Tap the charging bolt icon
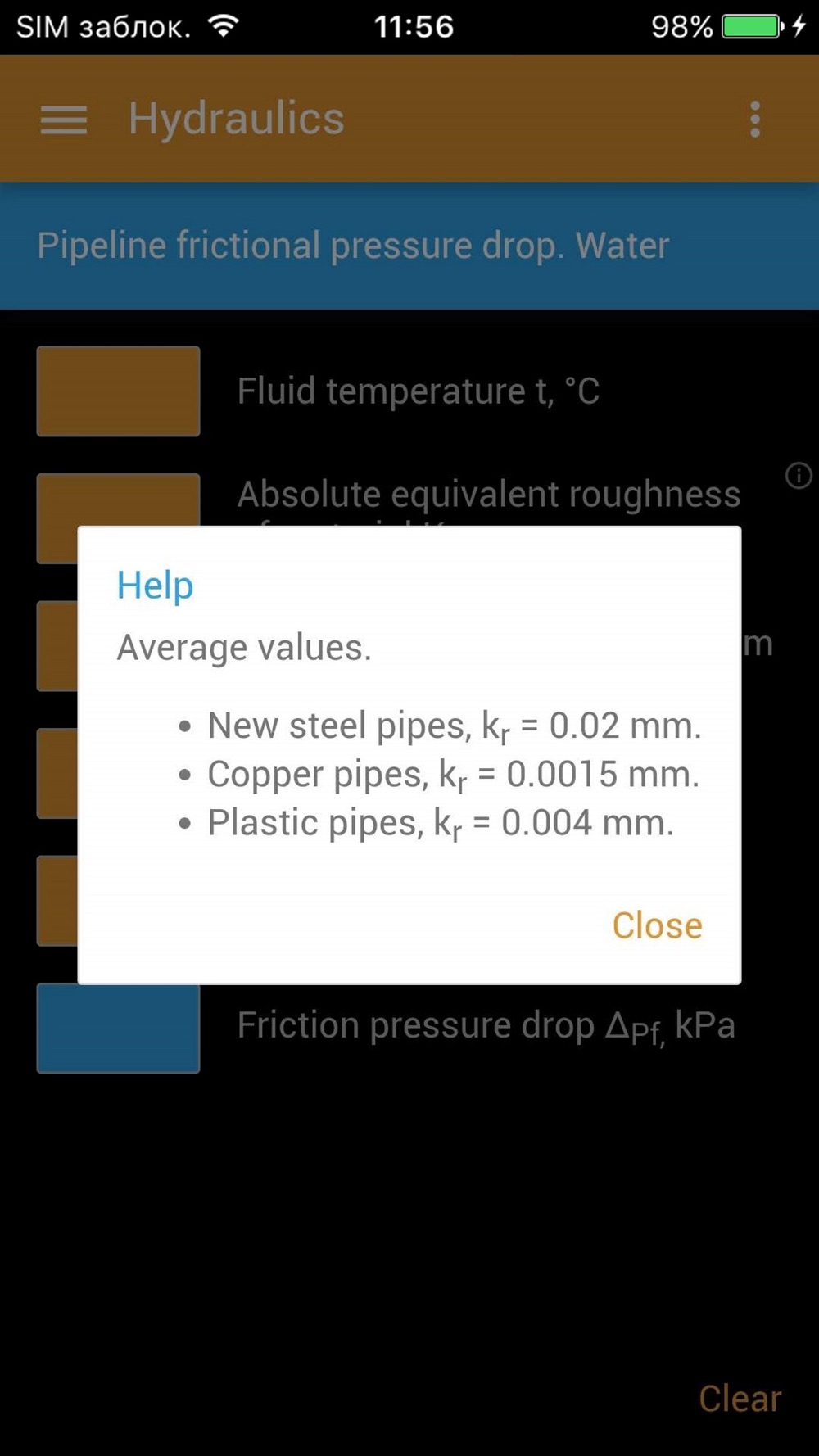819x1456 pixels. click(x=799, y=26)
